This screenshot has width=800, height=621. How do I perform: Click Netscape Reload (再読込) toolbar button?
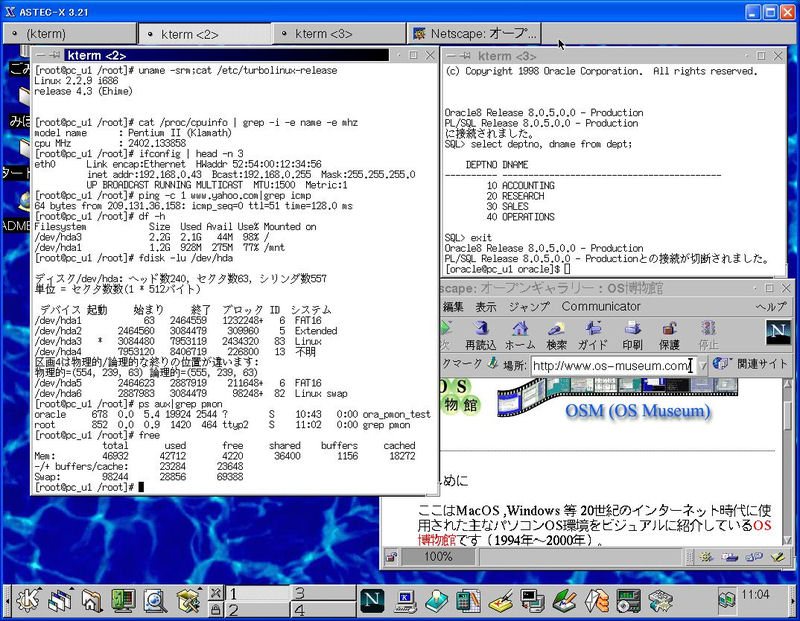(x=481, y=336)
